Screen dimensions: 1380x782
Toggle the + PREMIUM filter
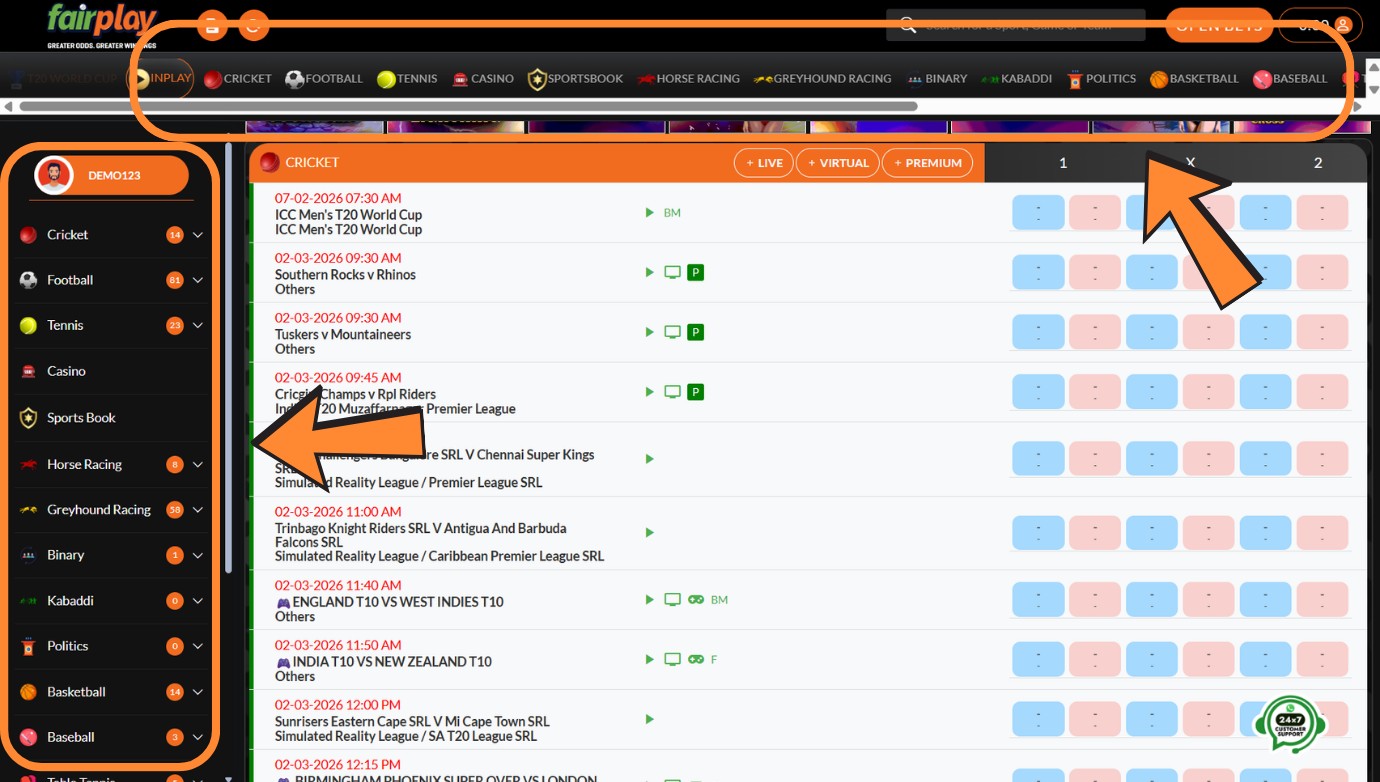tap(927, 162)
